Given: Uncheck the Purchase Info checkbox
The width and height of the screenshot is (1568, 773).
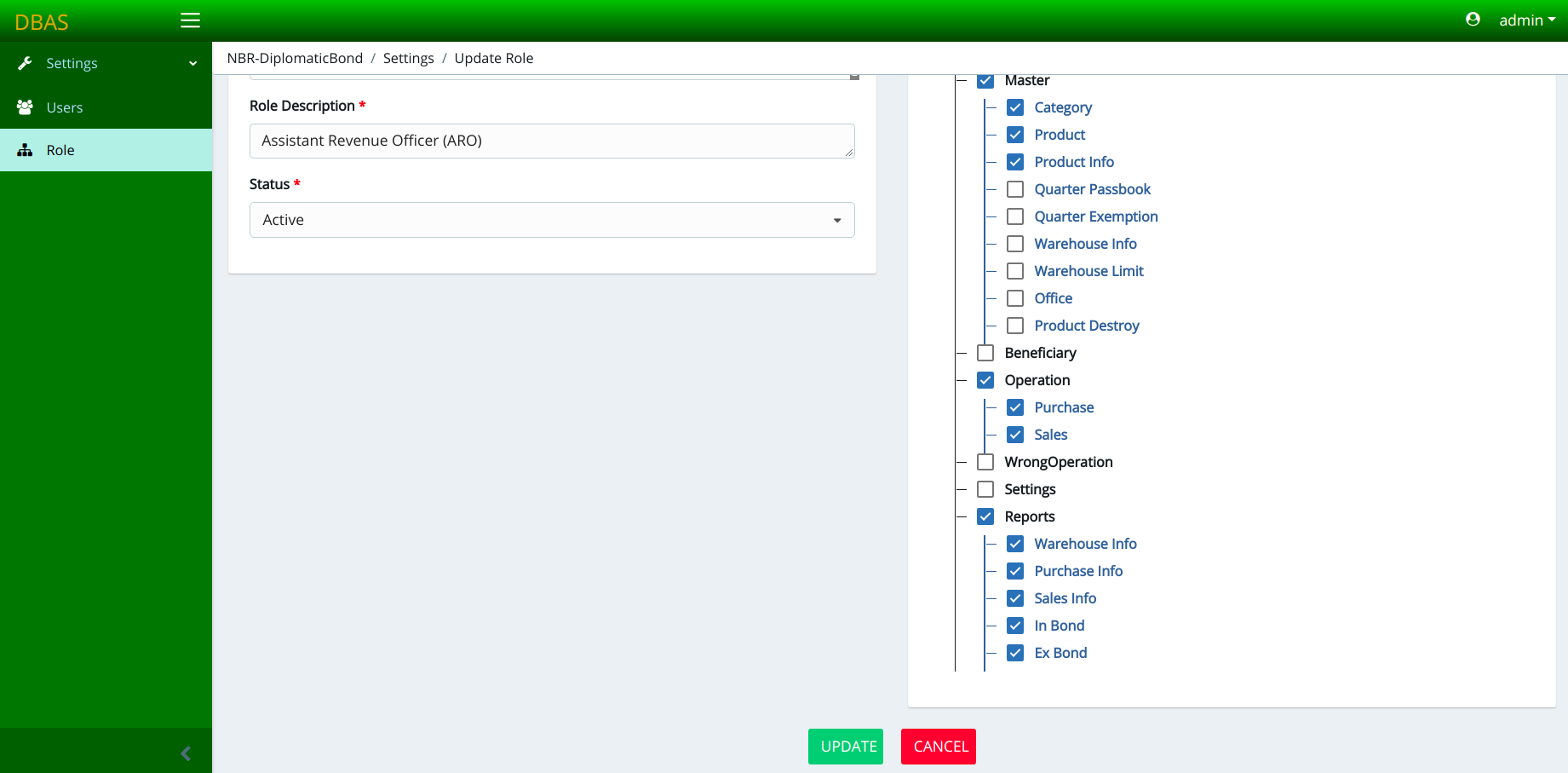Looking at the screenshot, I should (x=1015, y=571).
